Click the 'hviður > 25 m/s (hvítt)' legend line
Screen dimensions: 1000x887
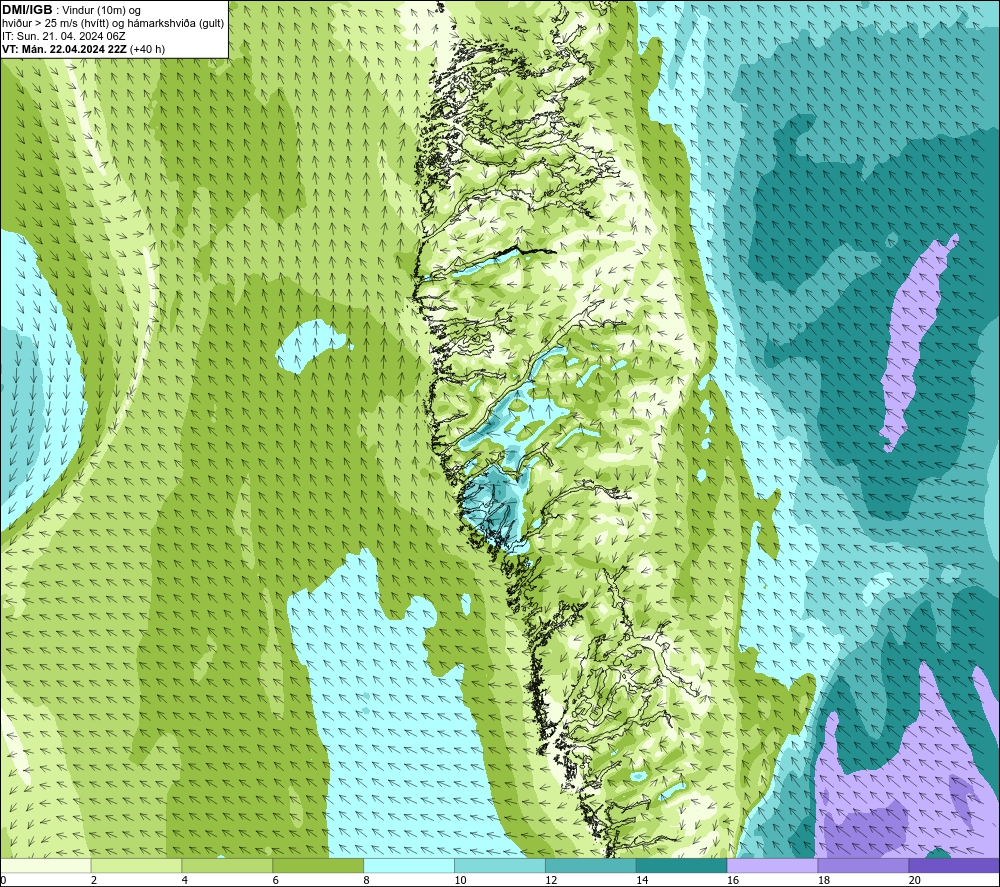coord(113,24)
